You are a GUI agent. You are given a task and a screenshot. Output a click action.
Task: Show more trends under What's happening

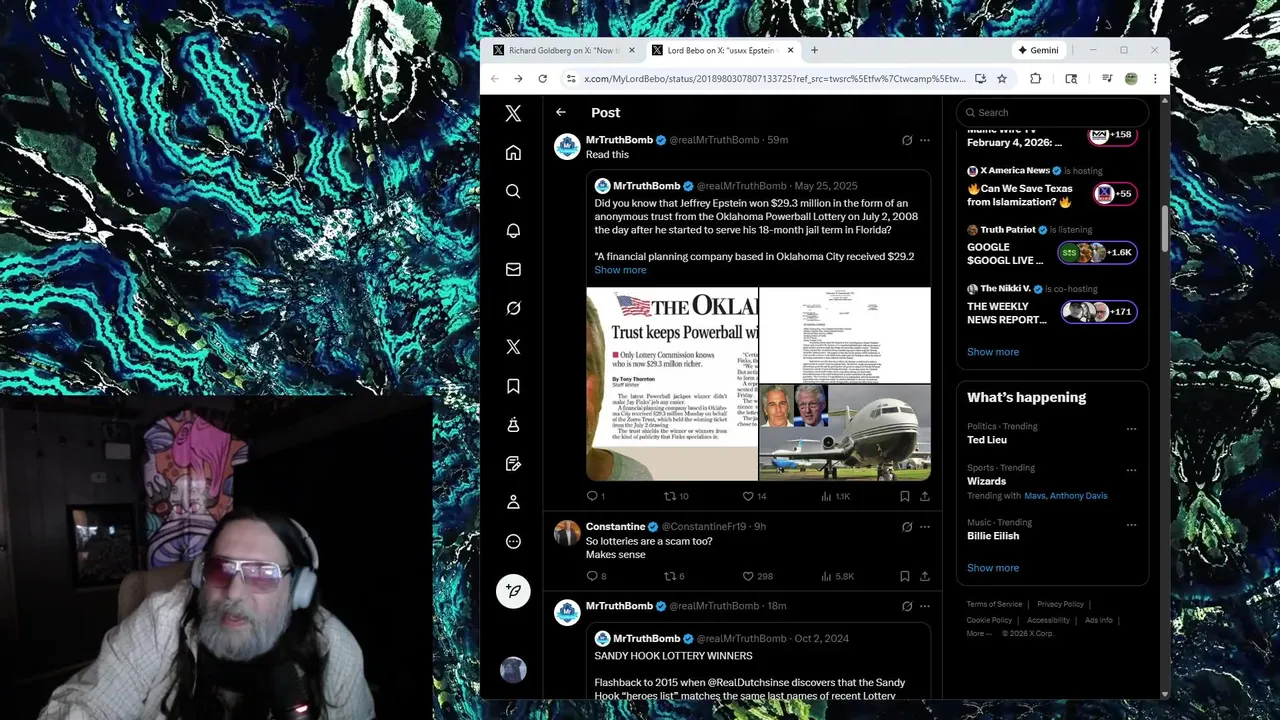(x=993, y=568)
